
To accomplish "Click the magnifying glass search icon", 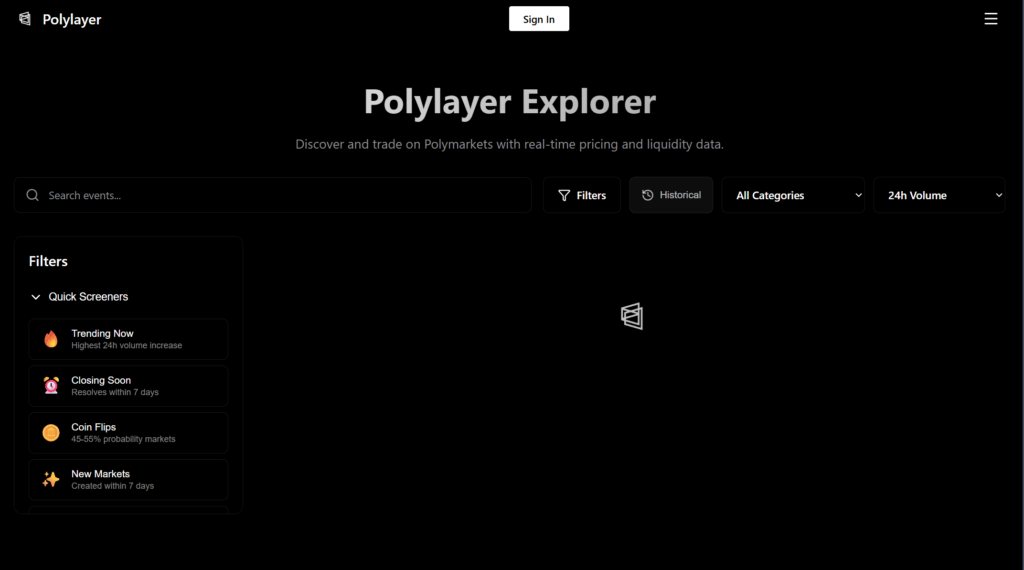I will coord(33,195).
